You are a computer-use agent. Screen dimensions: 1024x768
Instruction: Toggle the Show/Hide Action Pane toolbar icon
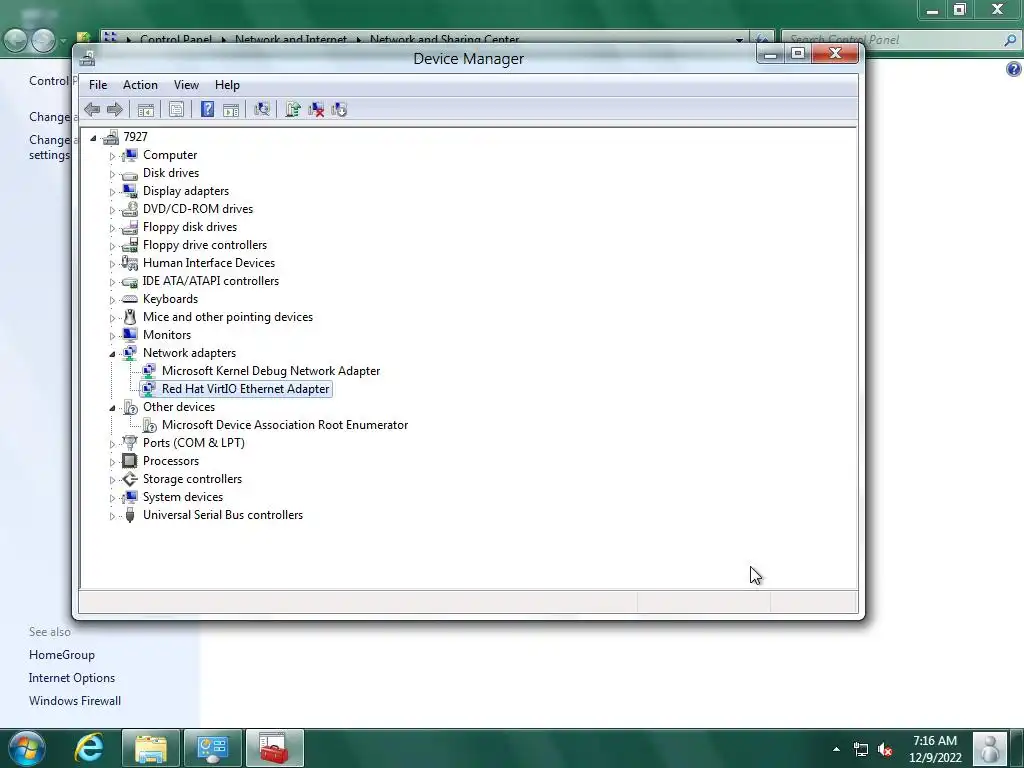231,110
